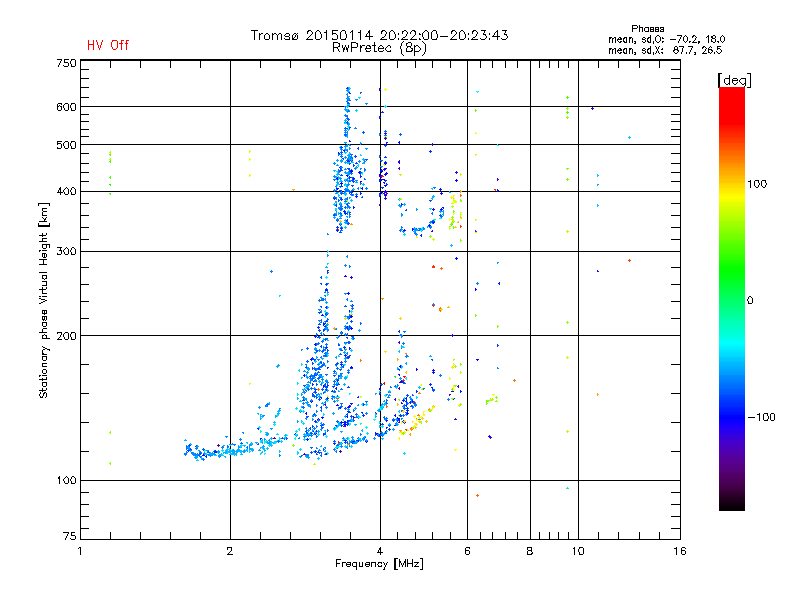
Task: Click the colorbar tick label '-100'
Action: coord(761,417)
